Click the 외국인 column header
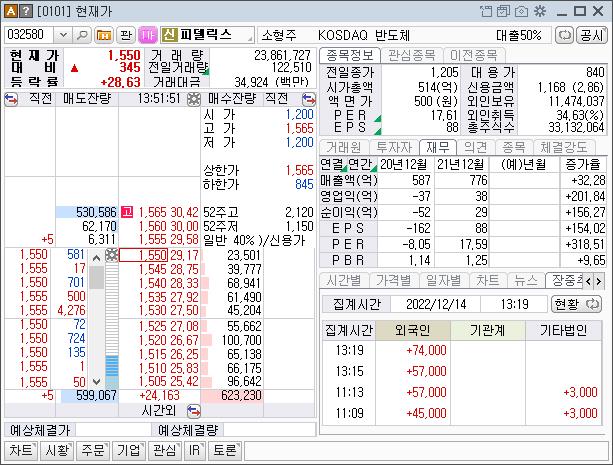Image resolution: width=613 pixels, height=465 pixels. pyautogui.click(x=413, y=330)
